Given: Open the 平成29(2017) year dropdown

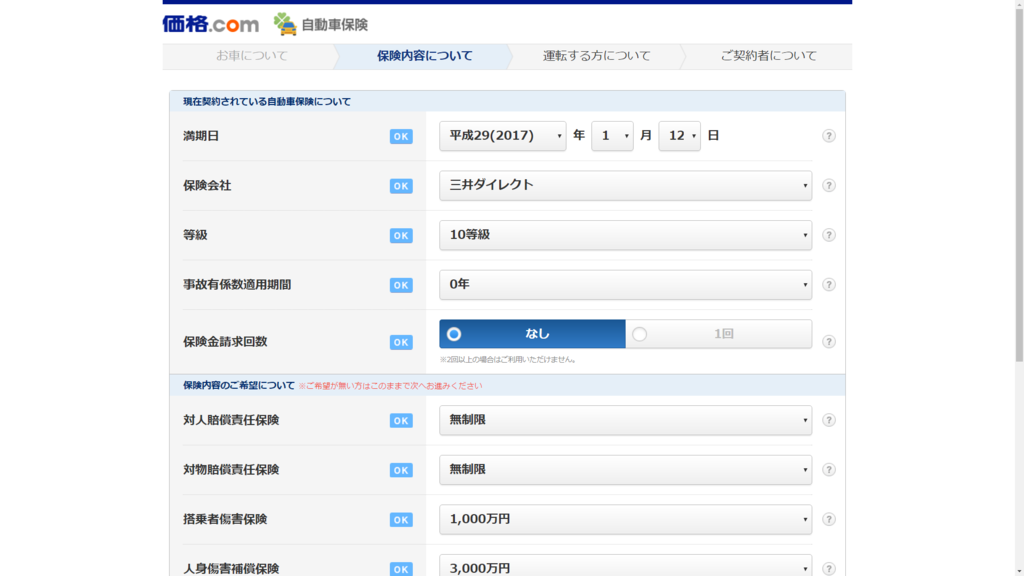Looking at the screenshot, I should pyautogui.click(x=503, y=136).
